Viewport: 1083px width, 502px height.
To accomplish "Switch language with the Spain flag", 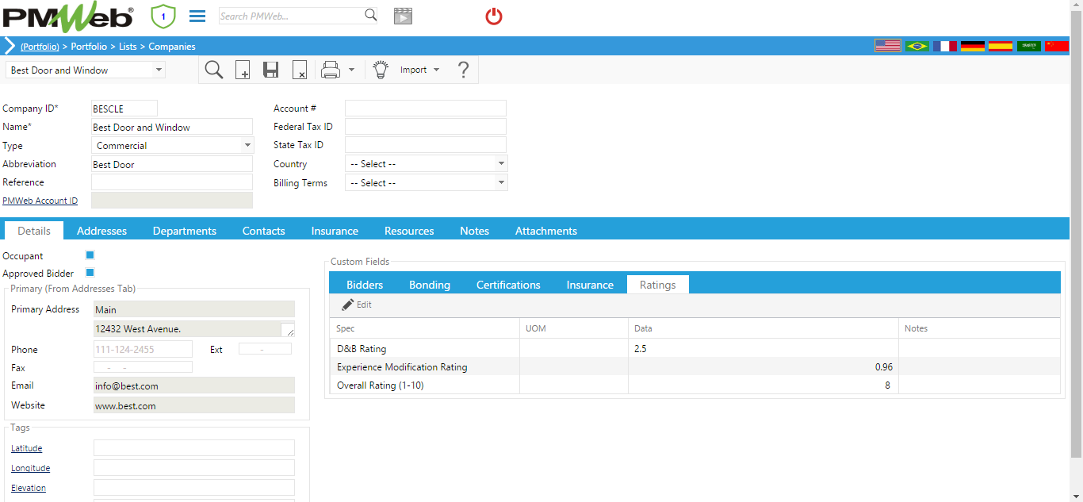I will point(1000,46).
